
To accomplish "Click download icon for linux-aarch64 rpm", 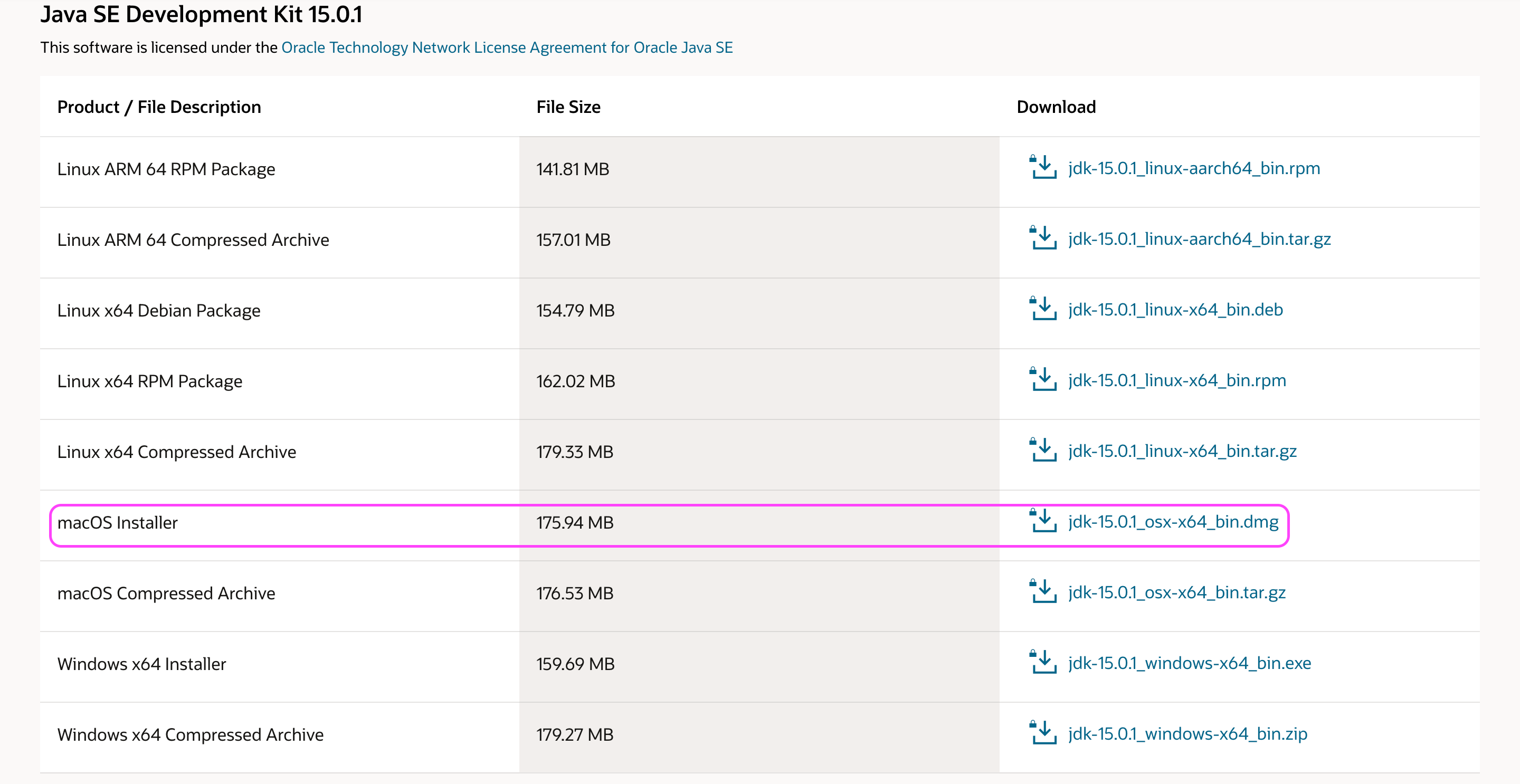I will [1043, 167].
